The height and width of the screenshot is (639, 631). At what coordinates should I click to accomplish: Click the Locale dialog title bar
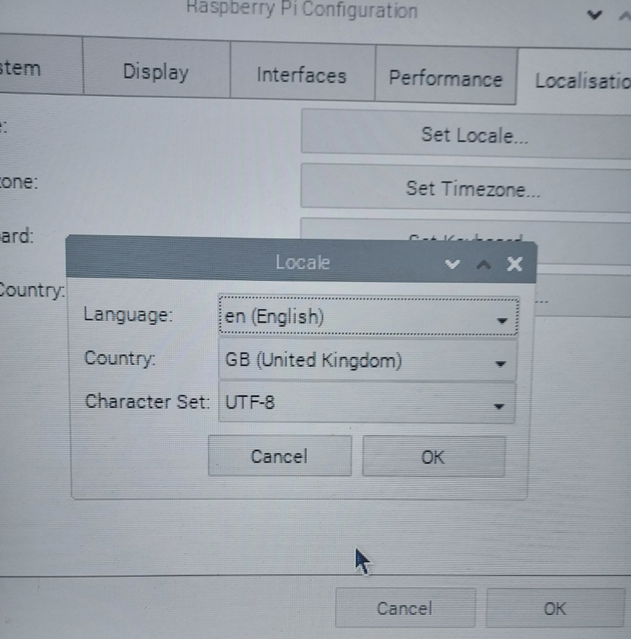pos(302,261)
